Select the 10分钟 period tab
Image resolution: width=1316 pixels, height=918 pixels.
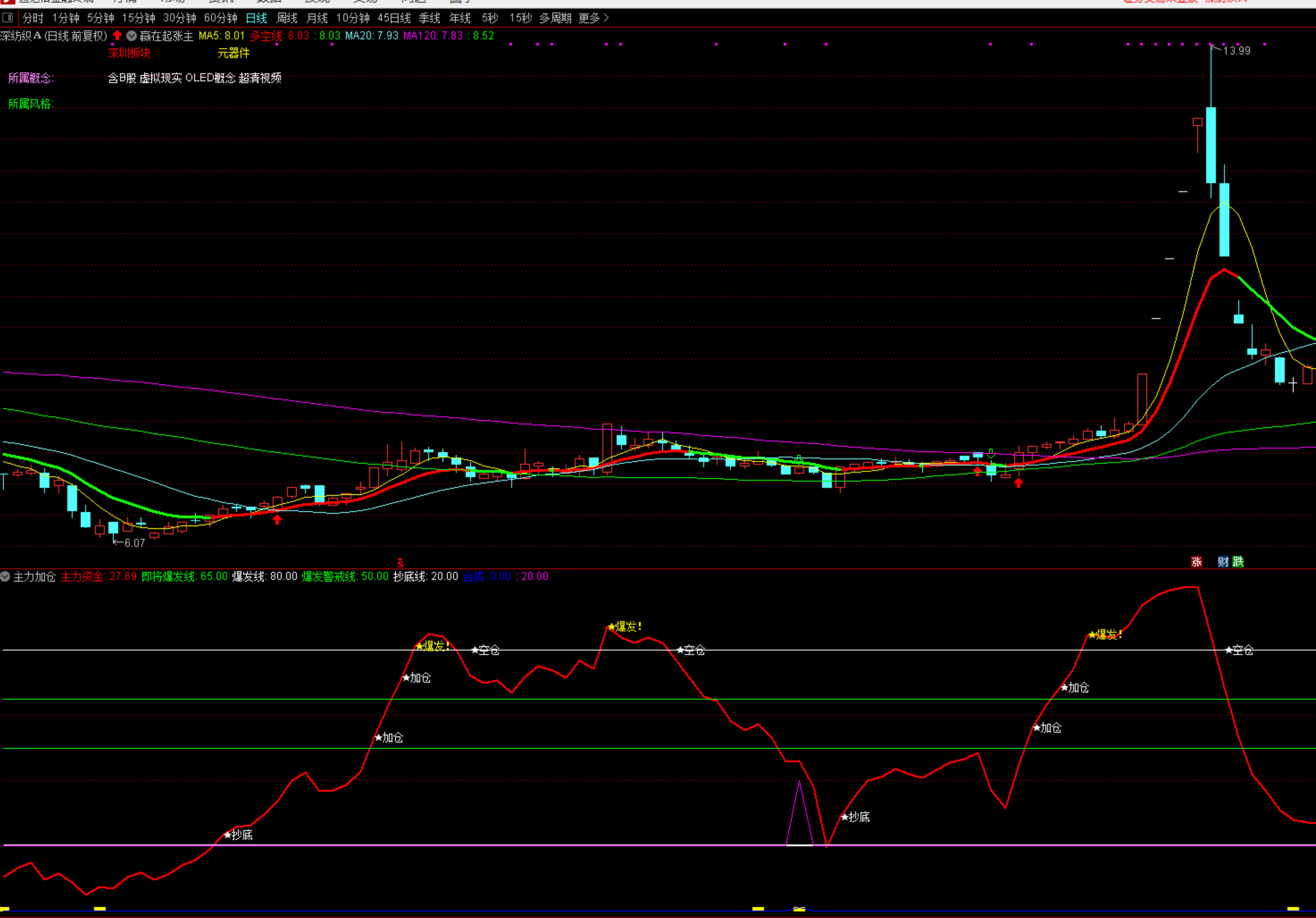353,18
